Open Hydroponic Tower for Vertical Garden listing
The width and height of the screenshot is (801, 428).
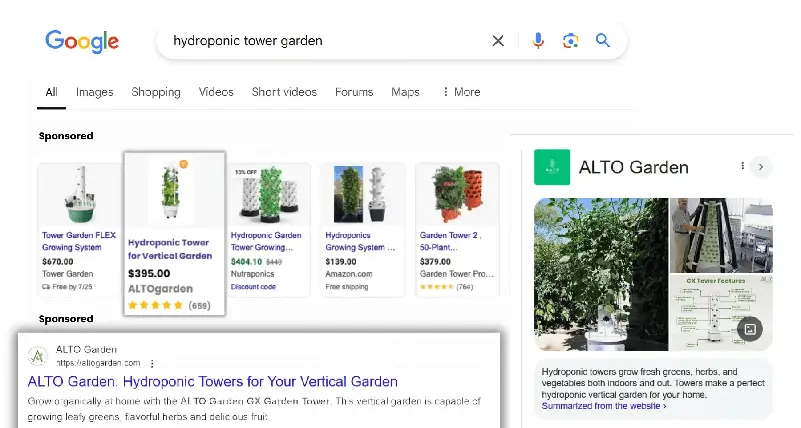(170, 249)
